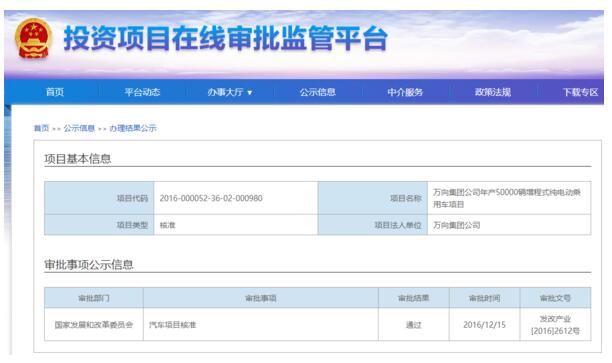Open 政策法规 in navigation bar

tap(493, 92)
